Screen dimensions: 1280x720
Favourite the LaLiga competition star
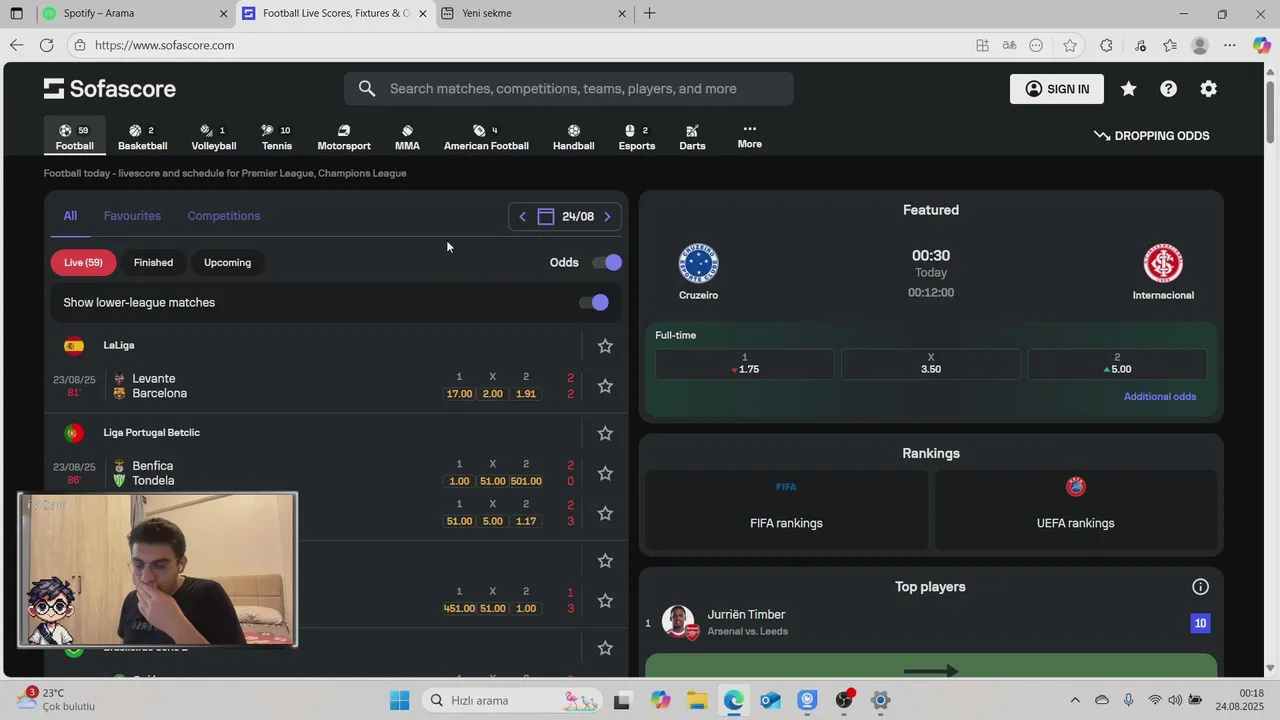605,346
